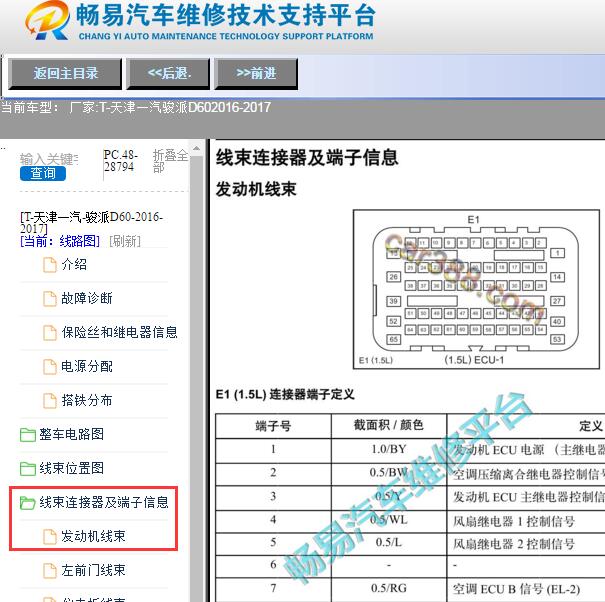Screen dimensions: 605x602
Task: Open the 故障诊断 tree item
Action: [87, 298]
